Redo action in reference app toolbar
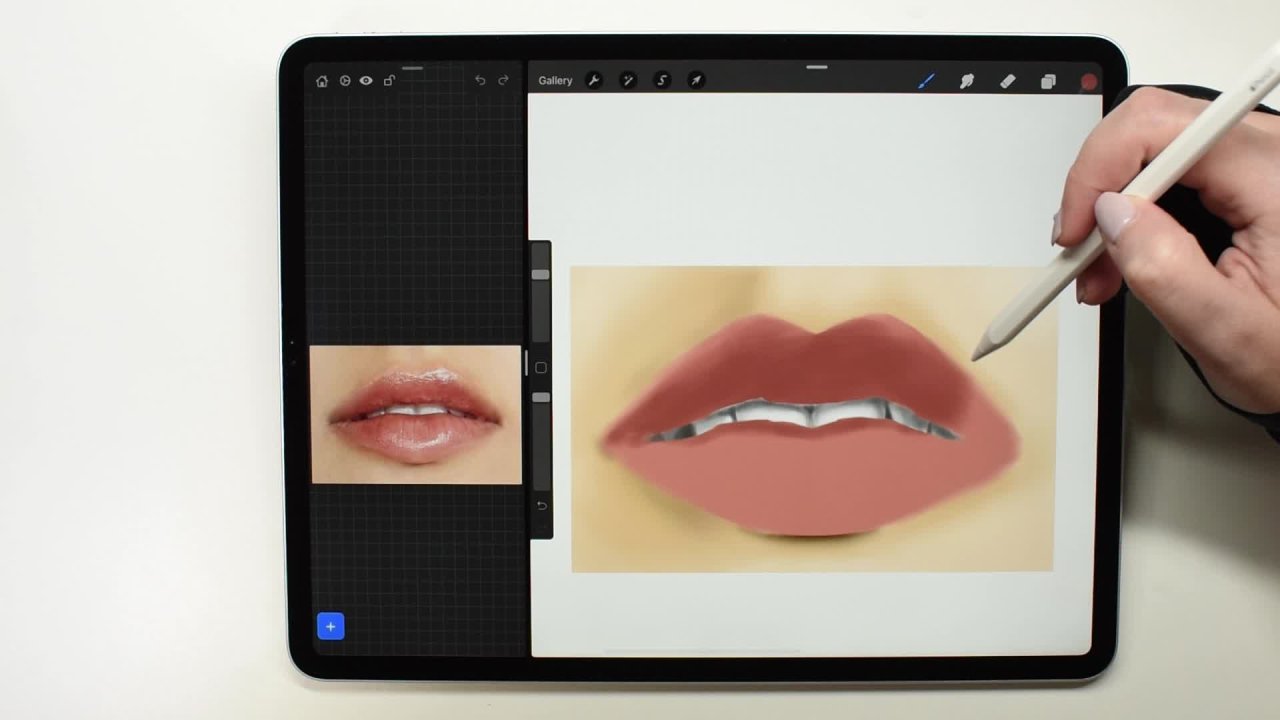1280x720 pixels. 503,81
